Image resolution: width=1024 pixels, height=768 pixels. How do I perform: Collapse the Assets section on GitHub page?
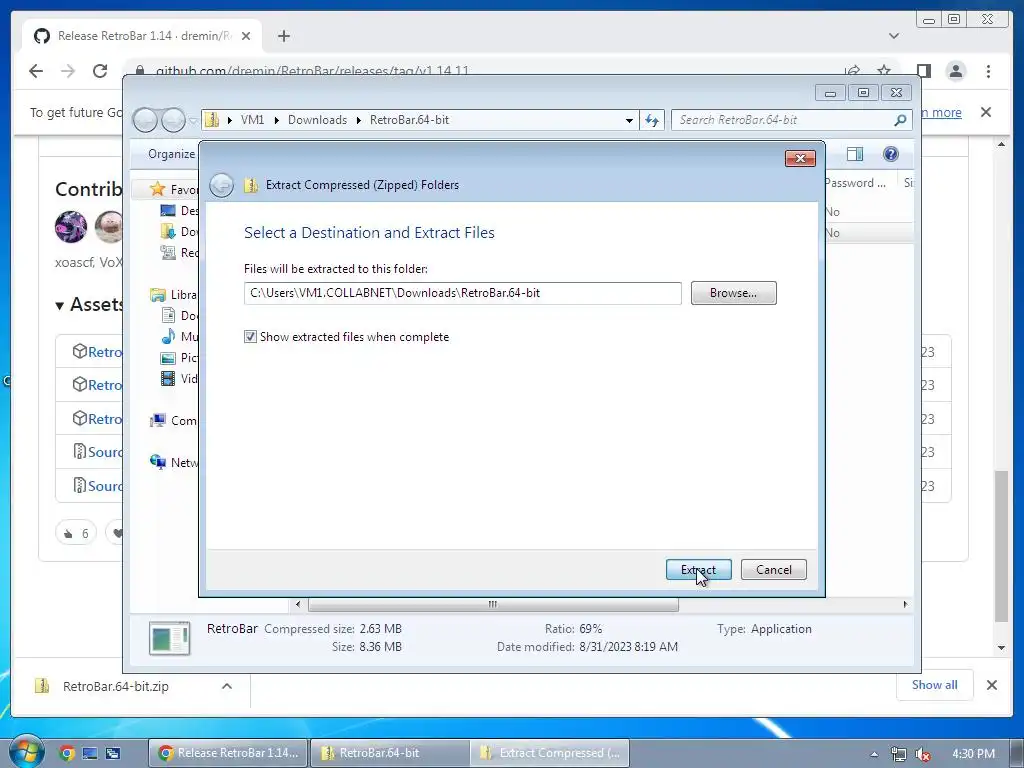point(59,306)
